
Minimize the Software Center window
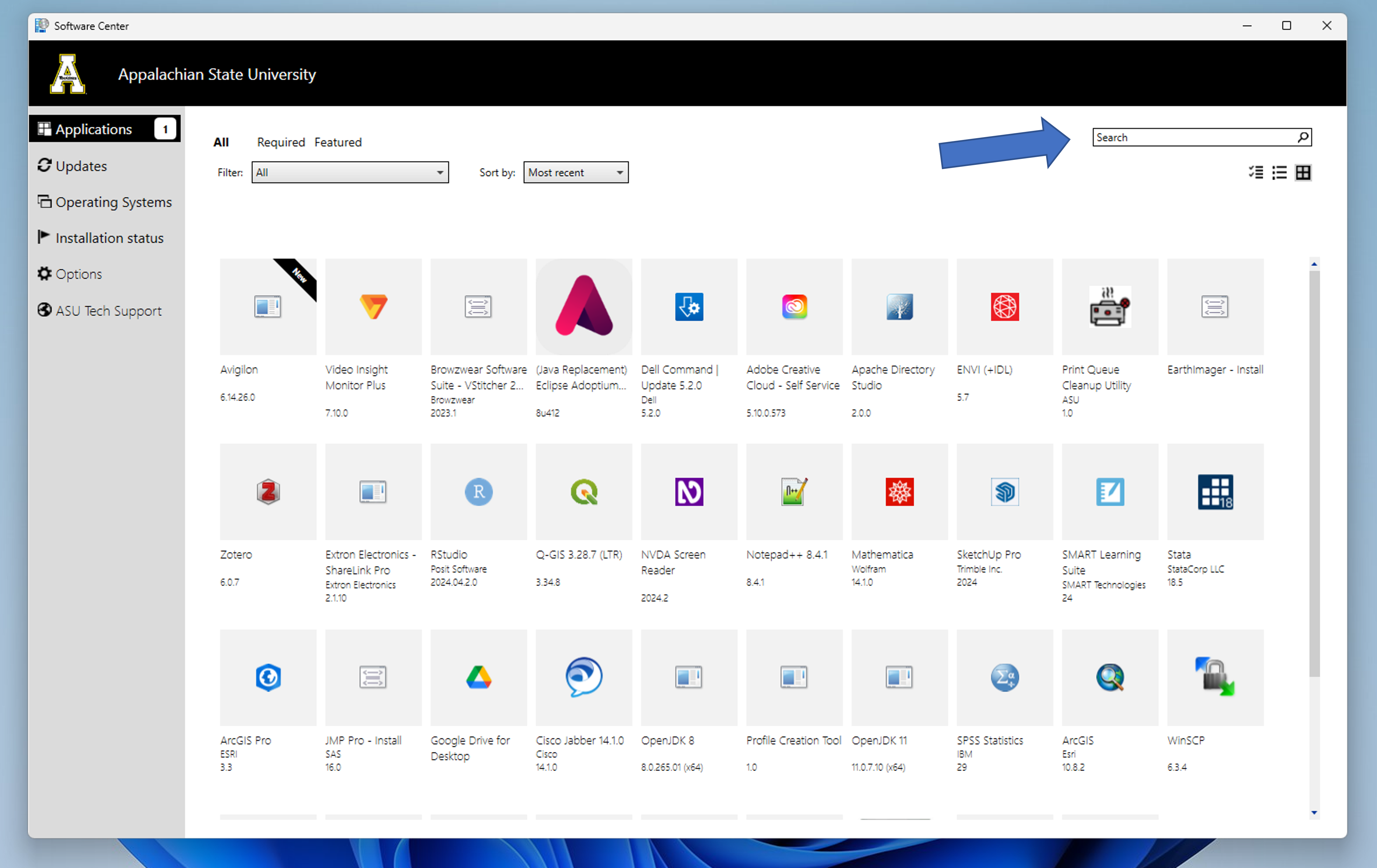pos(1247,26)
